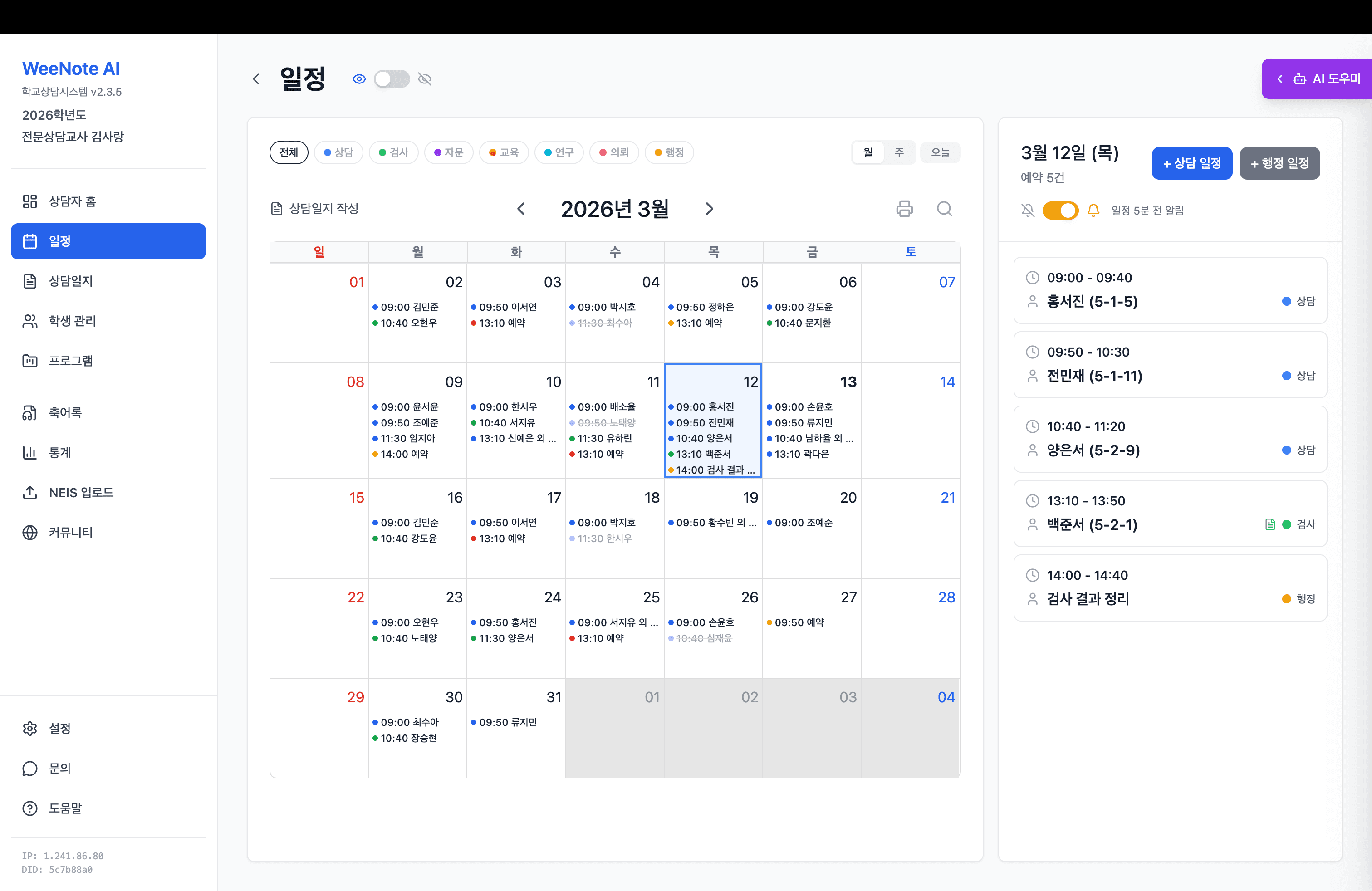The height and width of the screenshot is (891, 1372).
Task: Open the 상담자 홈 sidebar icon
Action: pos(30,201)
